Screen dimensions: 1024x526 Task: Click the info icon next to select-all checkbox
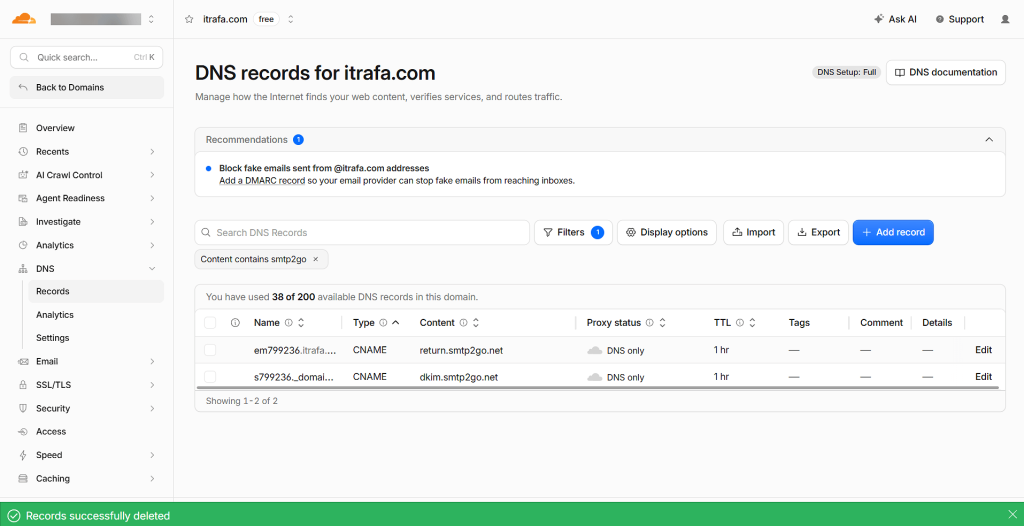[x=236, y=323]
